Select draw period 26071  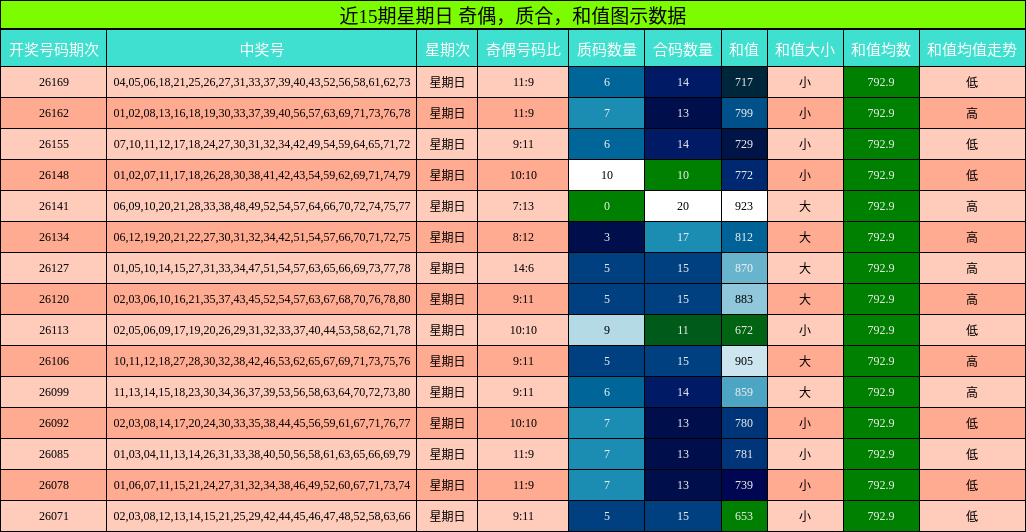(x=54, y=516)
